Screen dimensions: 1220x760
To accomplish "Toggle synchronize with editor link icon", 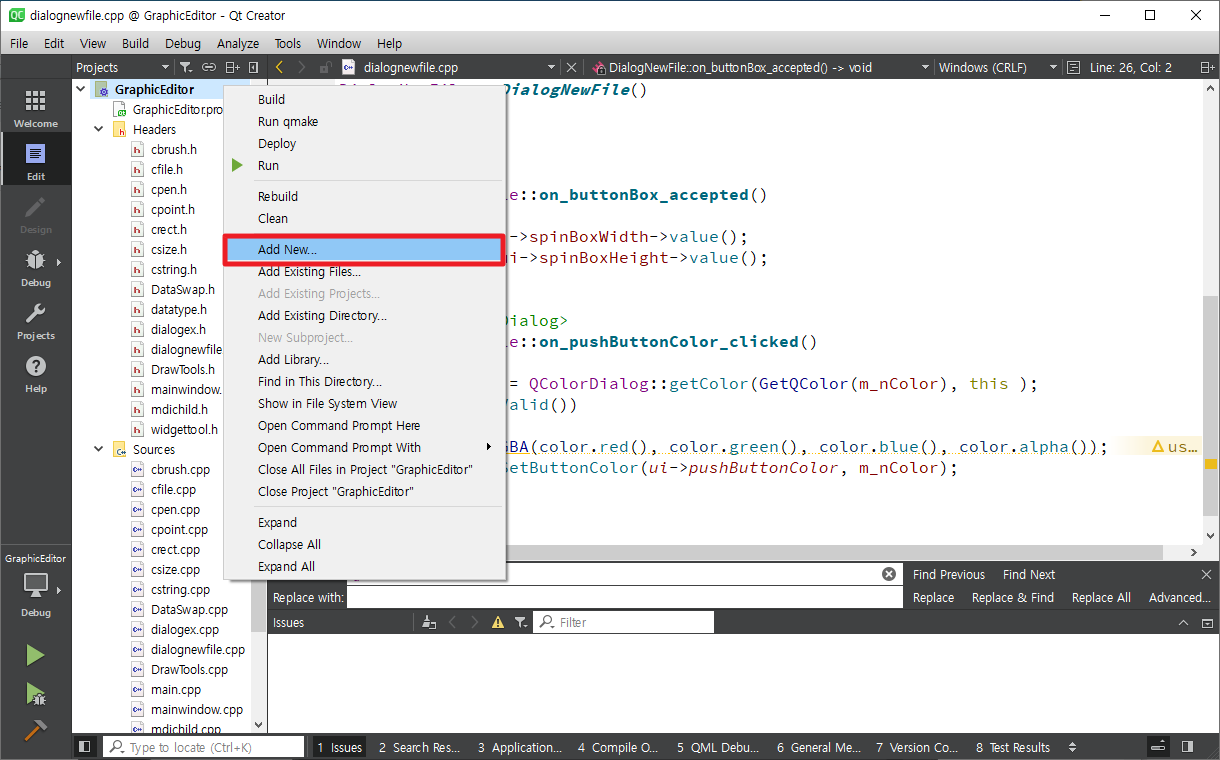I will coord(209,68).
